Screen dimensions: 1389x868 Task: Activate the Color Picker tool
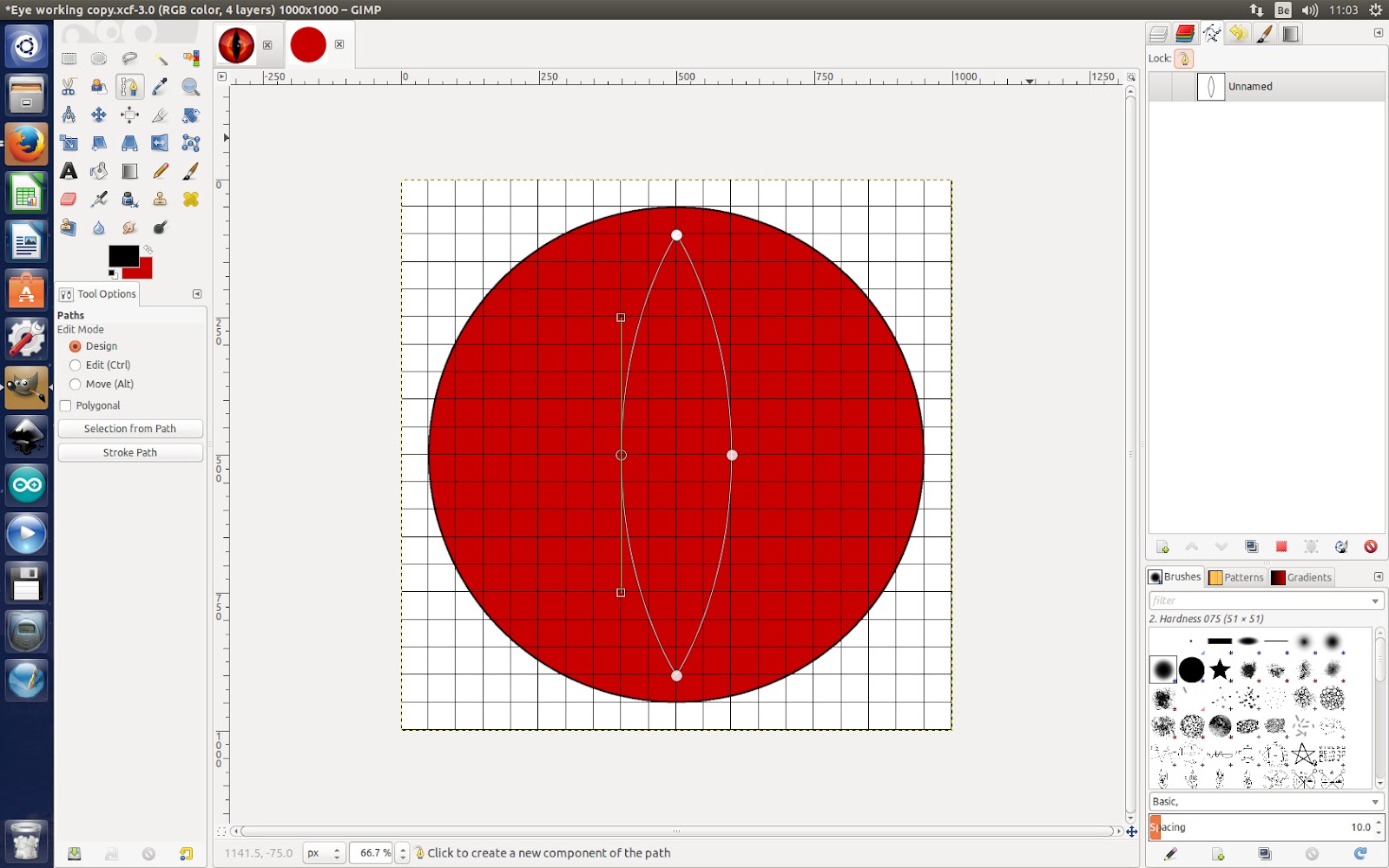159,86
